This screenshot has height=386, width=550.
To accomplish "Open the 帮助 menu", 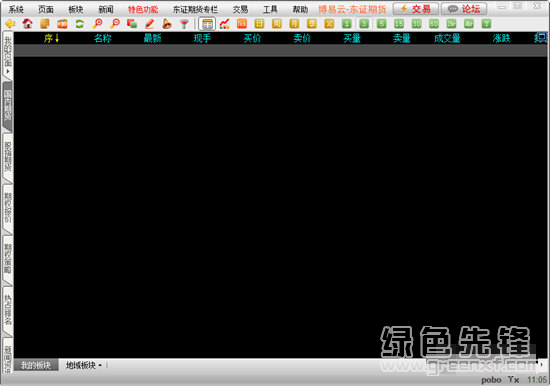I will [300, 9].
